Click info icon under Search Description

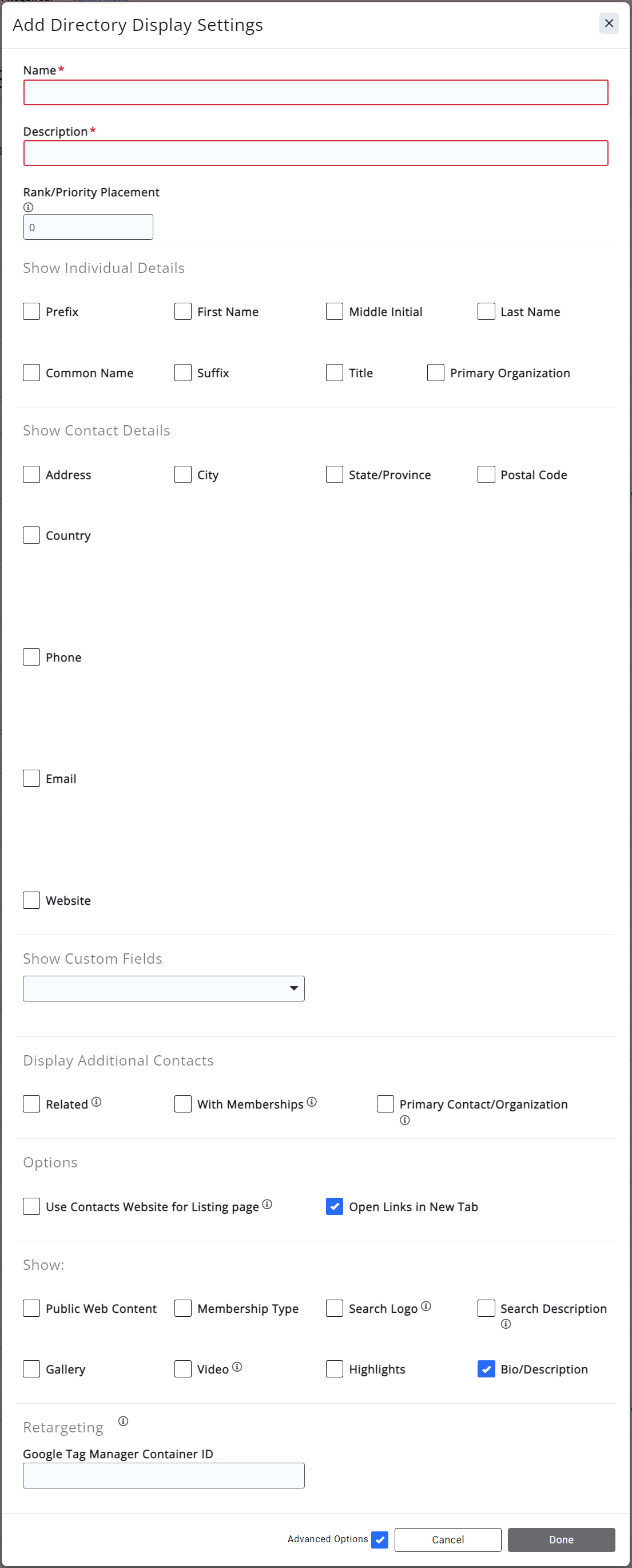(x=506, y=1324)
